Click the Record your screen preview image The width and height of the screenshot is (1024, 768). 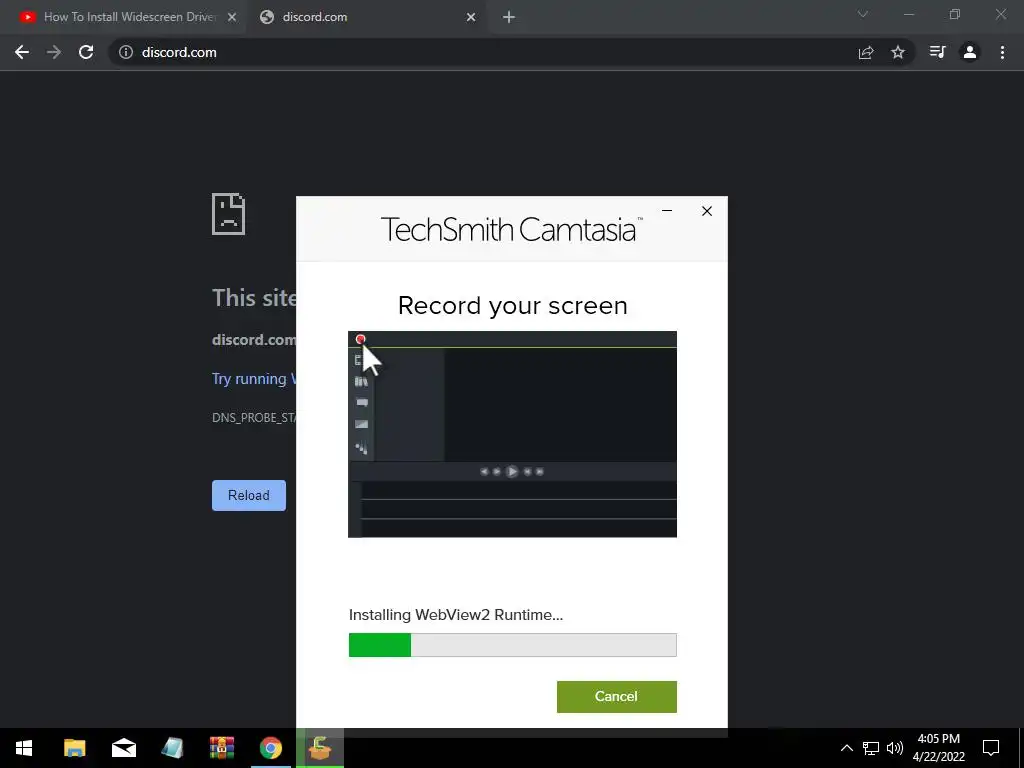pos(513,434)
